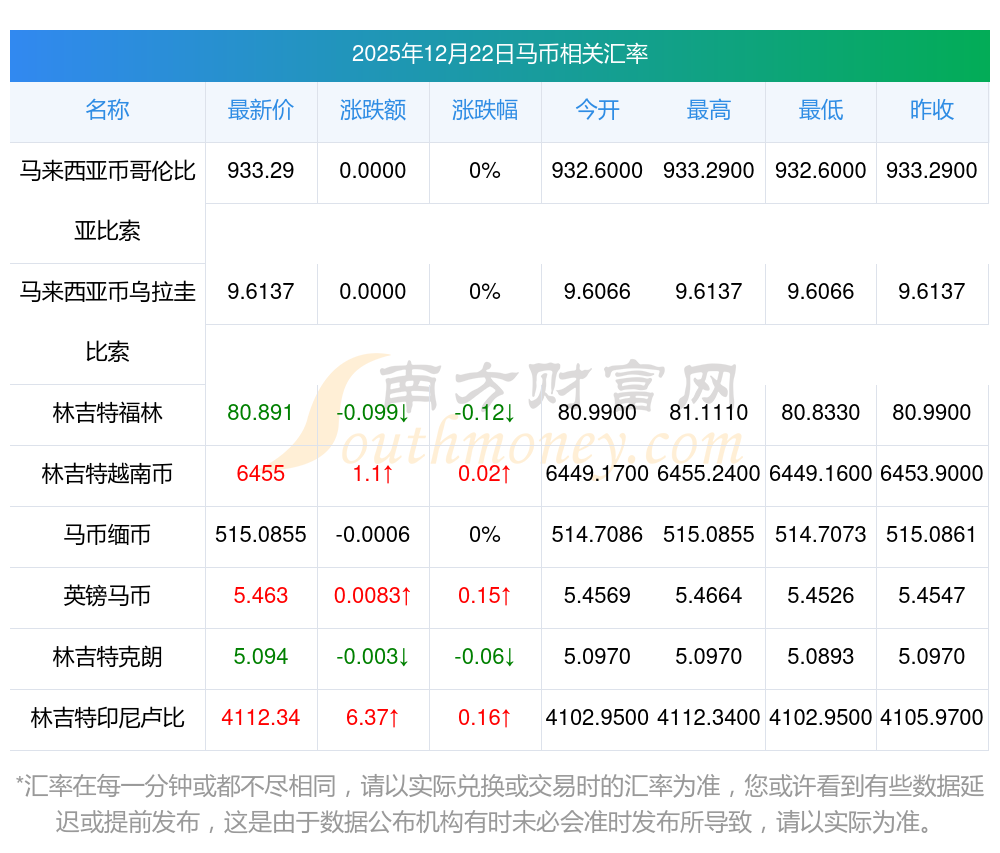Click the change value -0.003↓
The height and width of the screenshot is (853, 1000).
coord(372,657)
